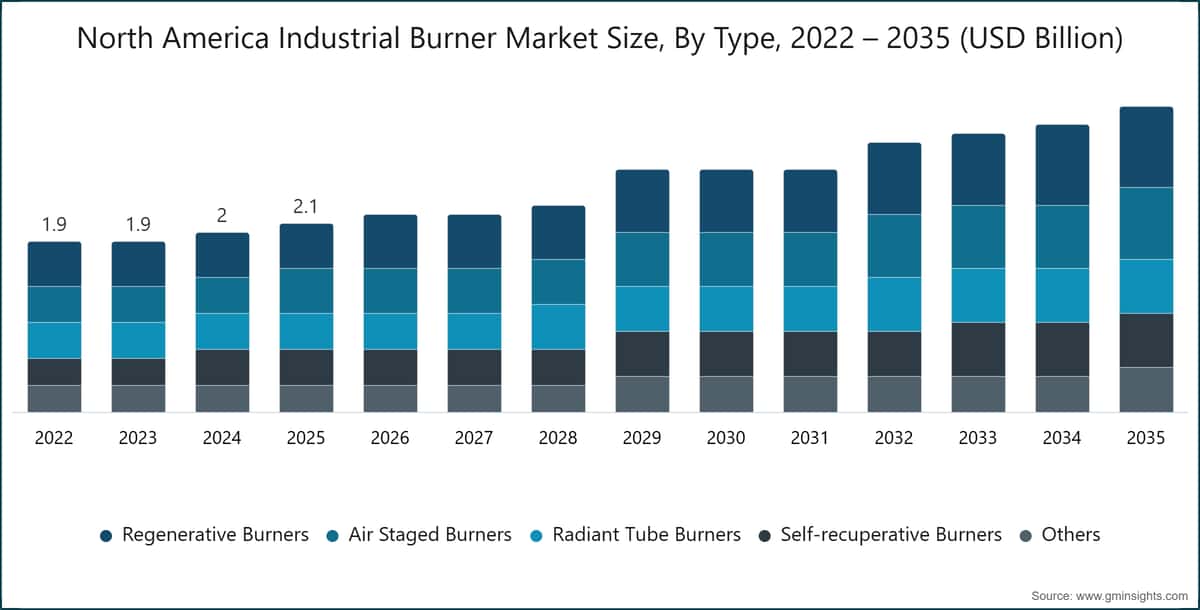
Task: Select the 2027 axis label
Action: (474, 439)
